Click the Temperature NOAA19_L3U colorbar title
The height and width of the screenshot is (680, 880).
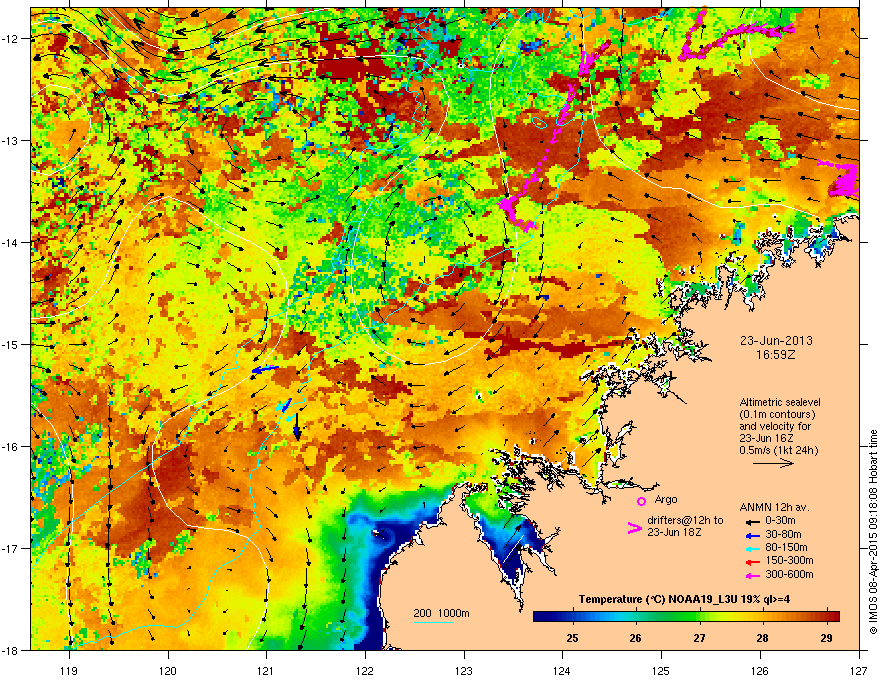click(684, 599)
